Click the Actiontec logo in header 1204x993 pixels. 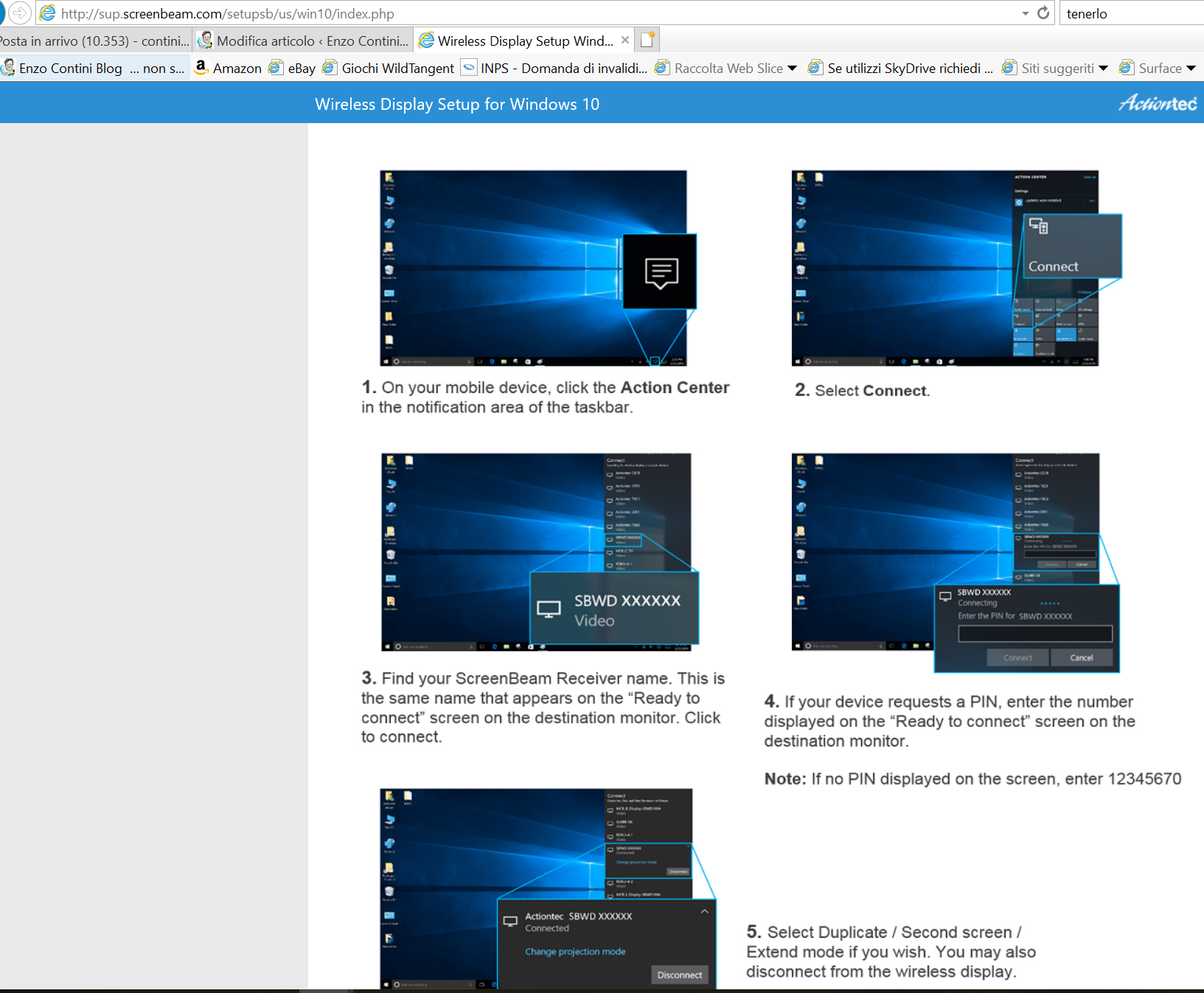point(1157,104)
